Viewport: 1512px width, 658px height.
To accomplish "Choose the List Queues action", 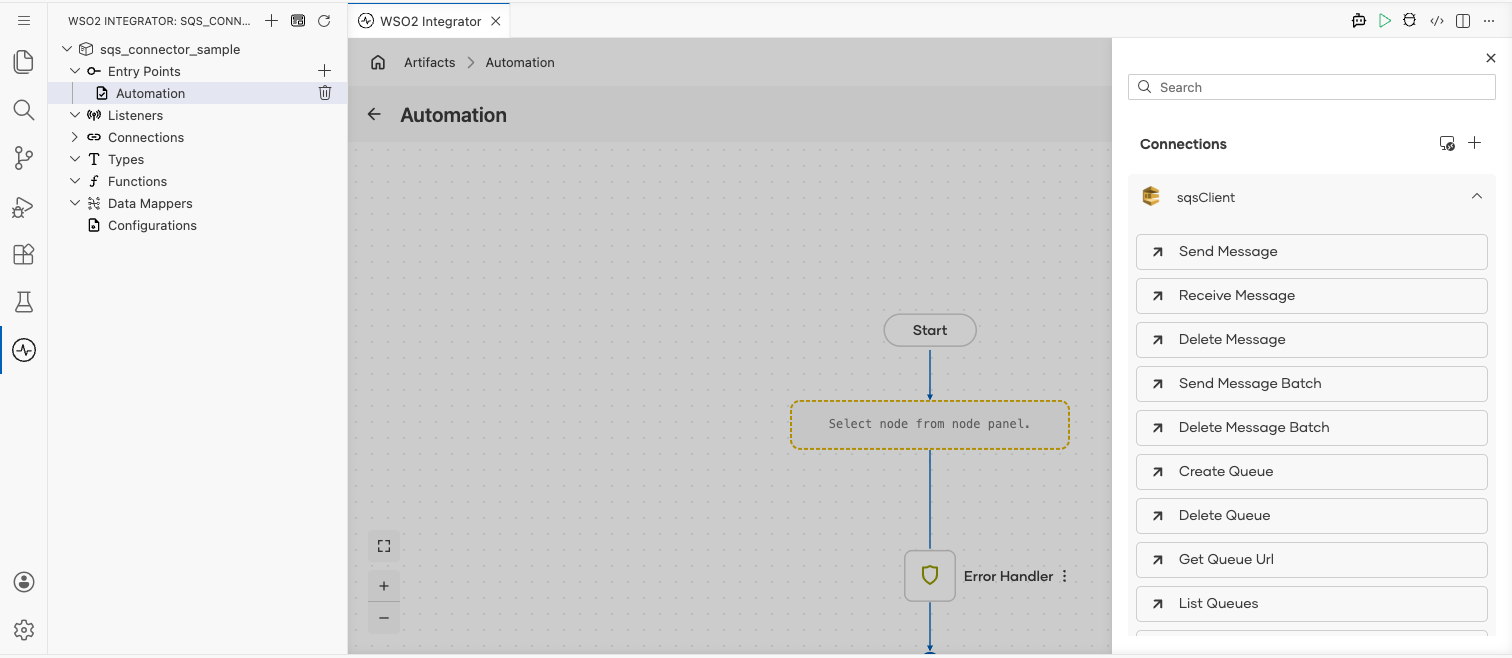I will coord(1312,604).
